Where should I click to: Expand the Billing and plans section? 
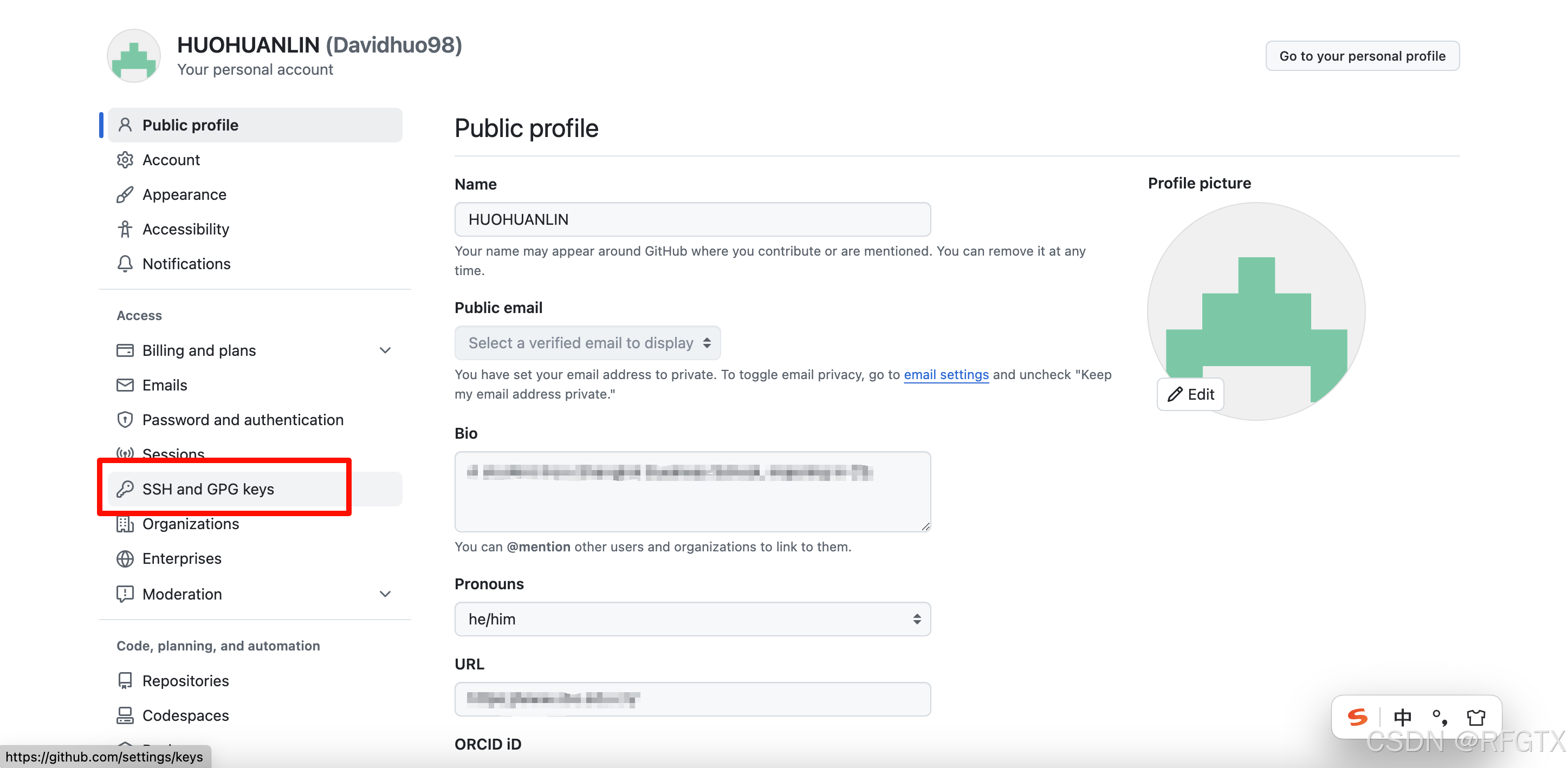pos(385,350)
